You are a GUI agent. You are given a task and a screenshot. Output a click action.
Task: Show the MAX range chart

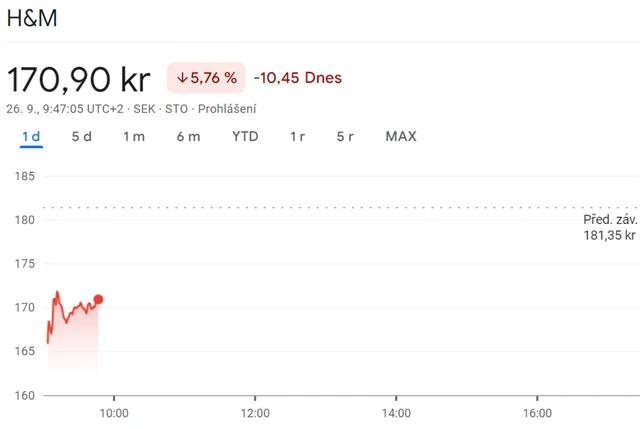[x=401, y=136]
